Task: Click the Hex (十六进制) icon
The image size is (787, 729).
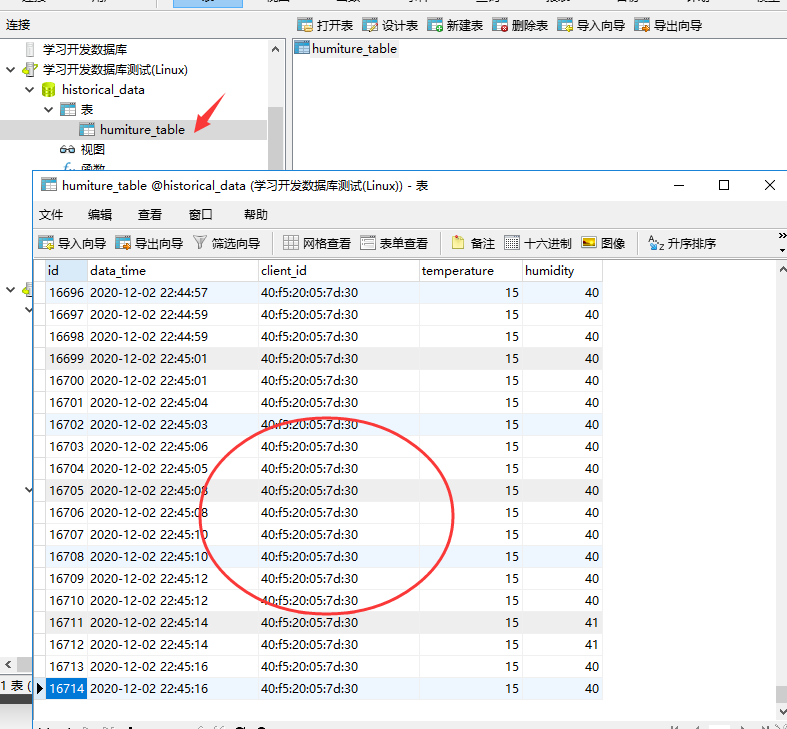Action: [512, 243]
